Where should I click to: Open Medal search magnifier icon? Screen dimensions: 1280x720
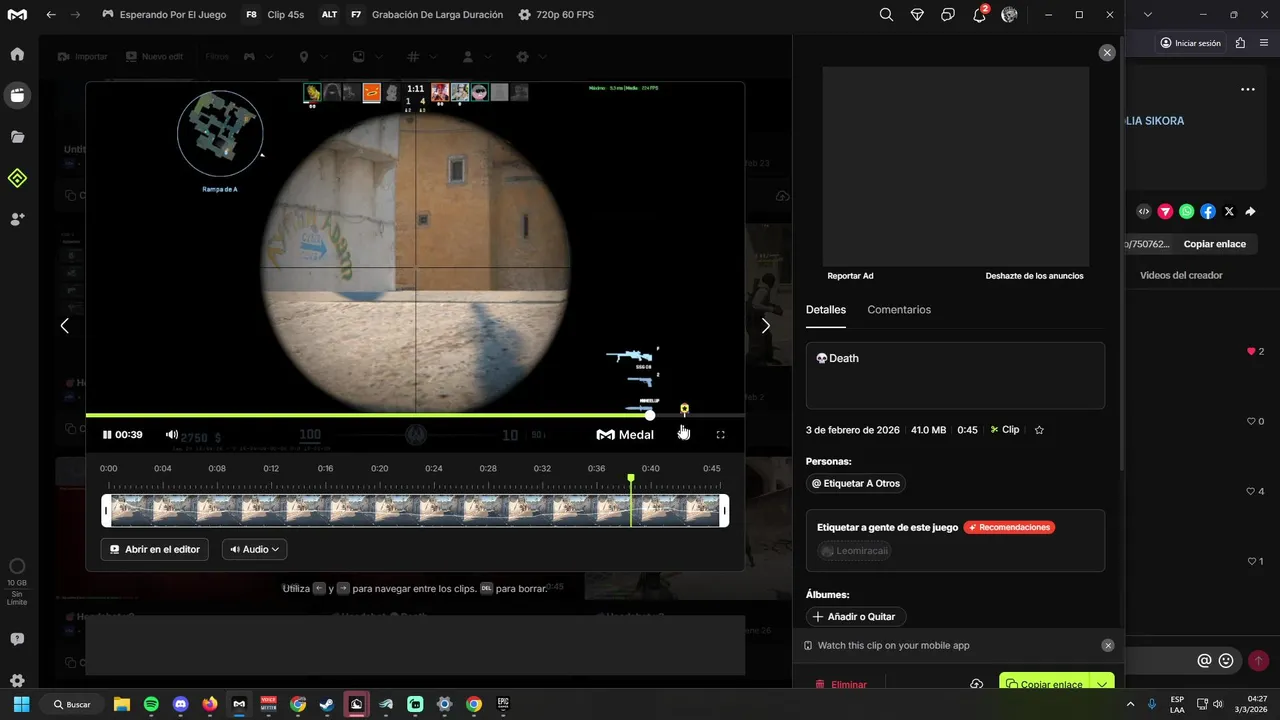pos(886,15)
